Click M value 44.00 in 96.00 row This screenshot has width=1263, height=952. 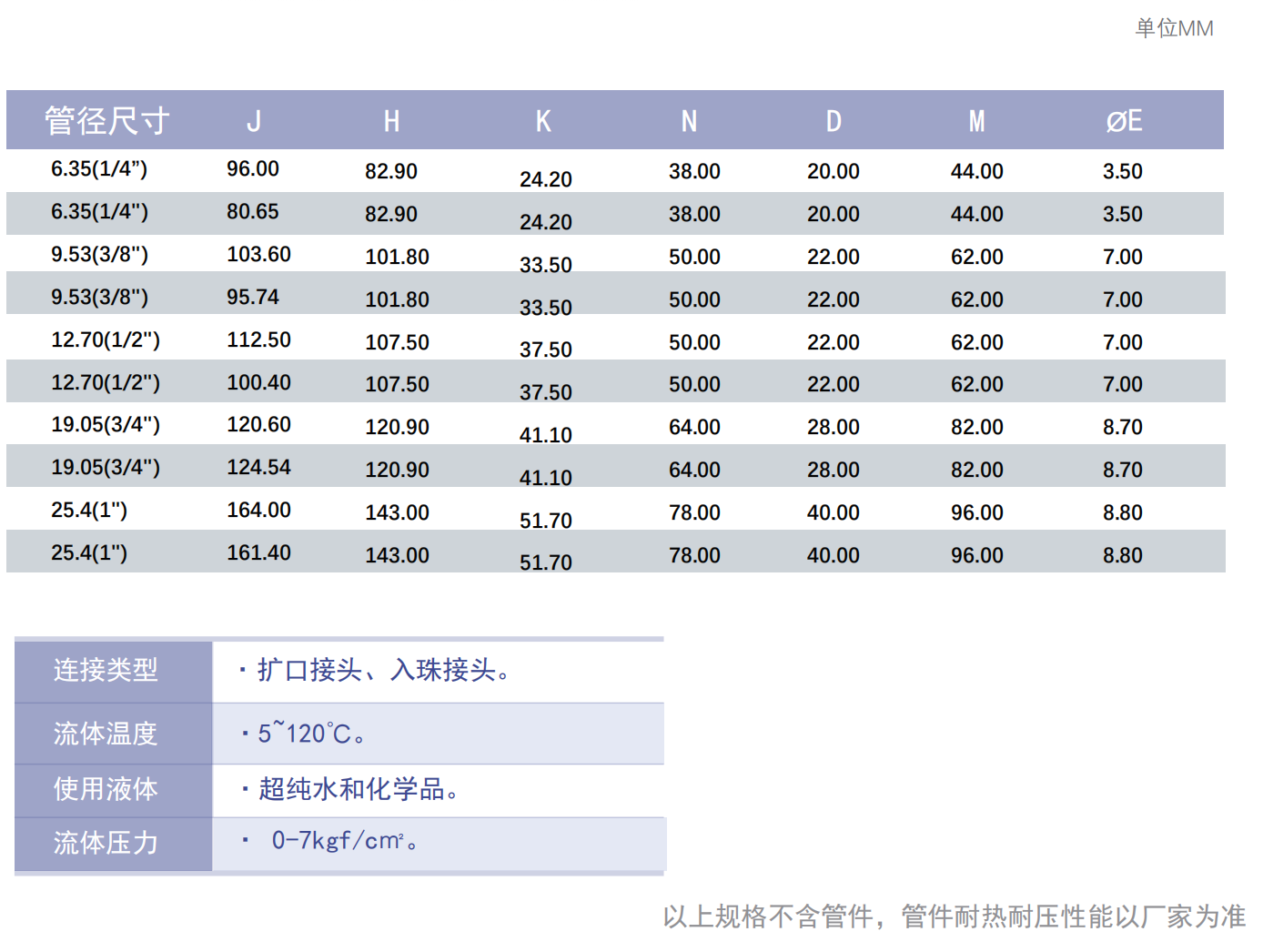tap(977, 171)
